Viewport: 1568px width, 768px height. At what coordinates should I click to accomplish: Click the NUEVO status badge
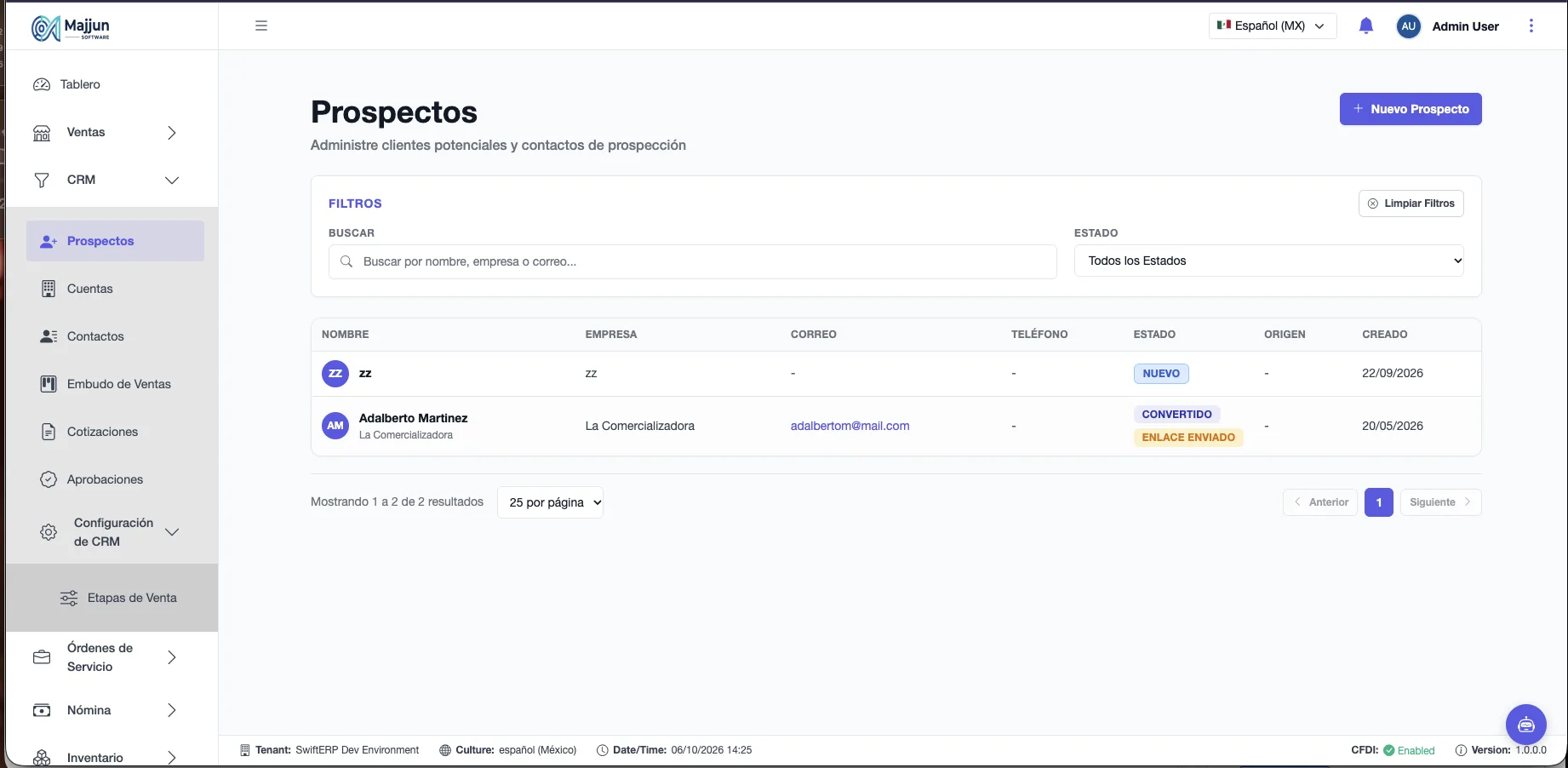1161,374
